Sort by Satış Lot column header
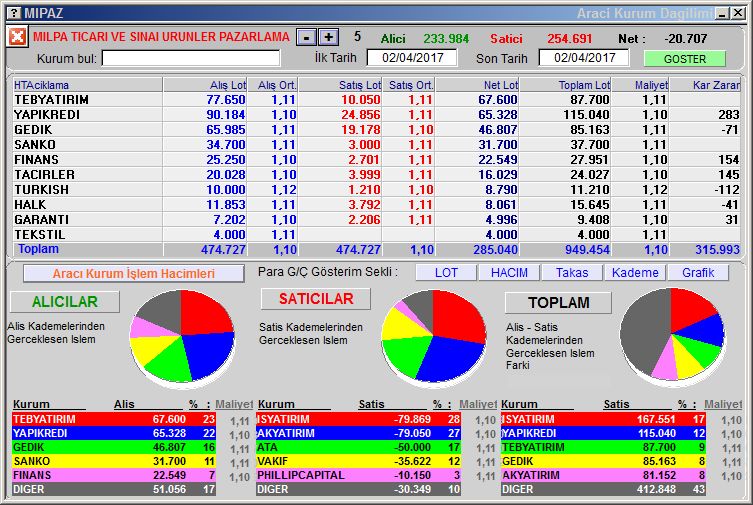753x505 pixels. click(x=340, y=85)
